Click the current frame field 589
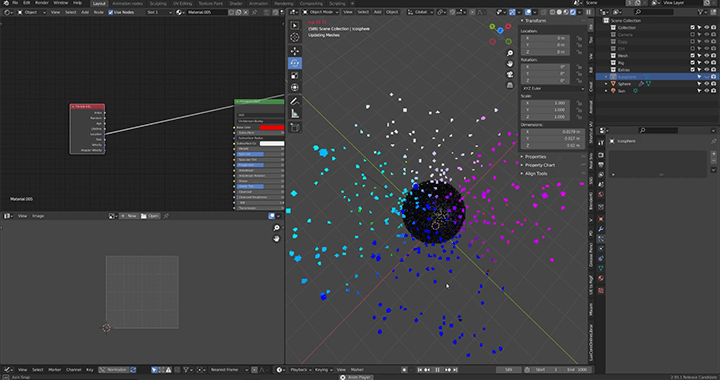 (x=508, y=369)
